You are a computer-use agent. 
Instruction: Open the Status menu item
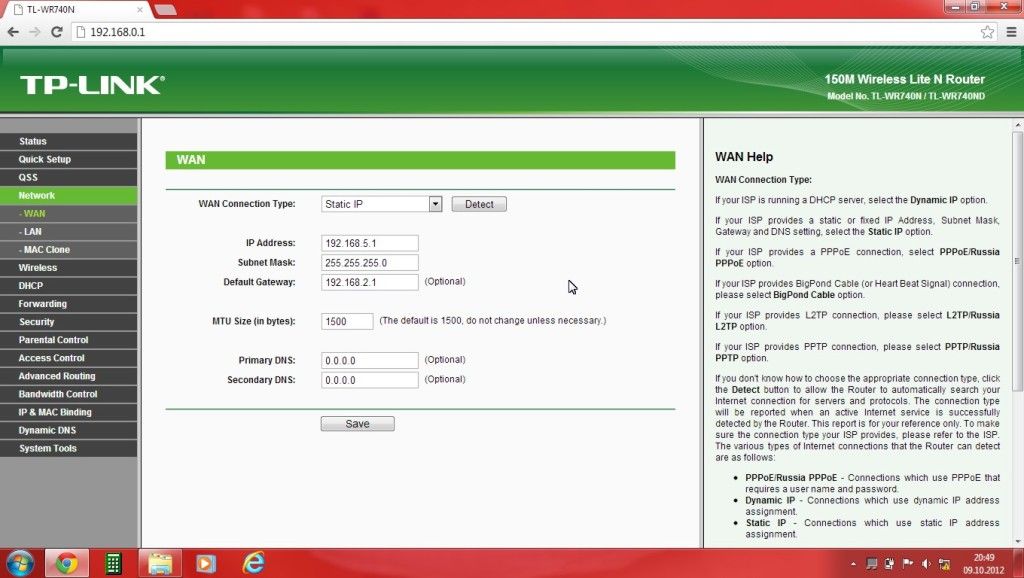click(69, 141)
